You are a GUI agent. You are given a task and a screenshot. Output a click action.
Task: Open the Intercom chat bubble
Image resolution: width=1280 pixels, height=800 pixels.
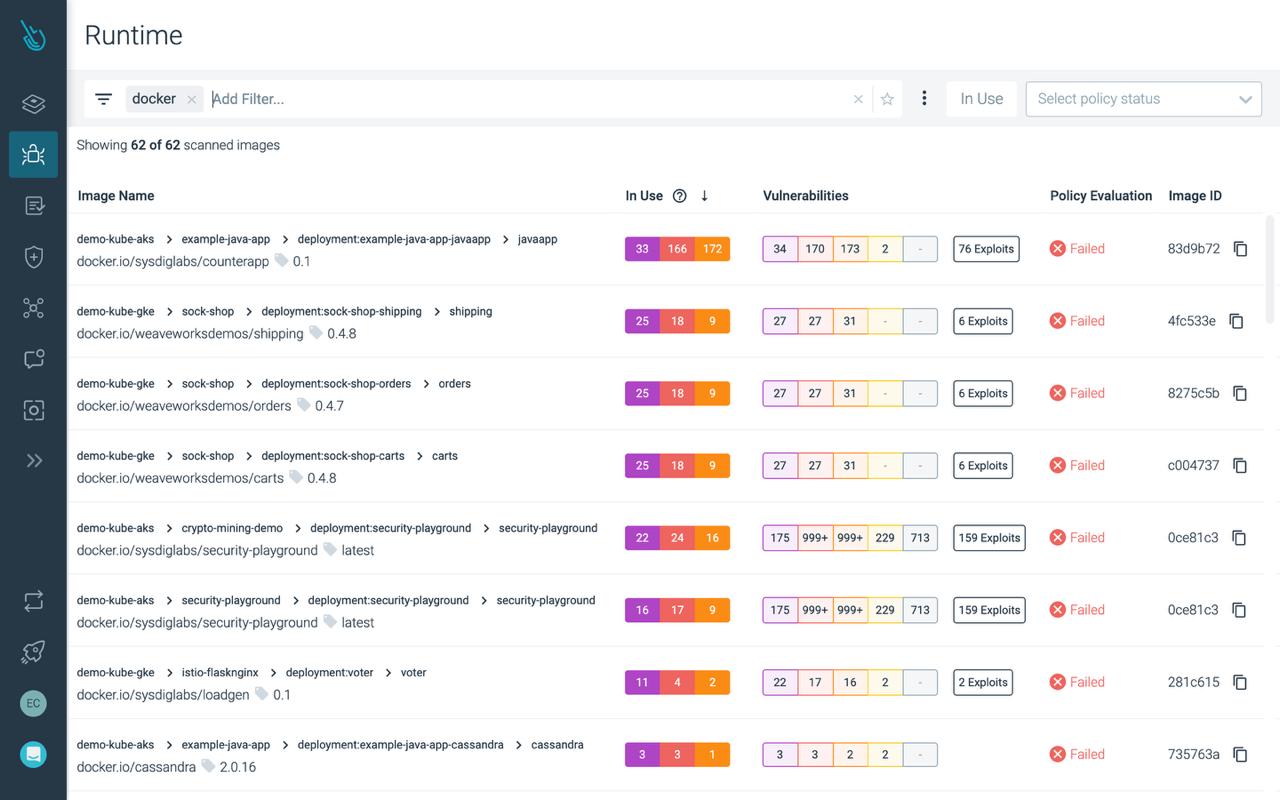pos(33,753)
